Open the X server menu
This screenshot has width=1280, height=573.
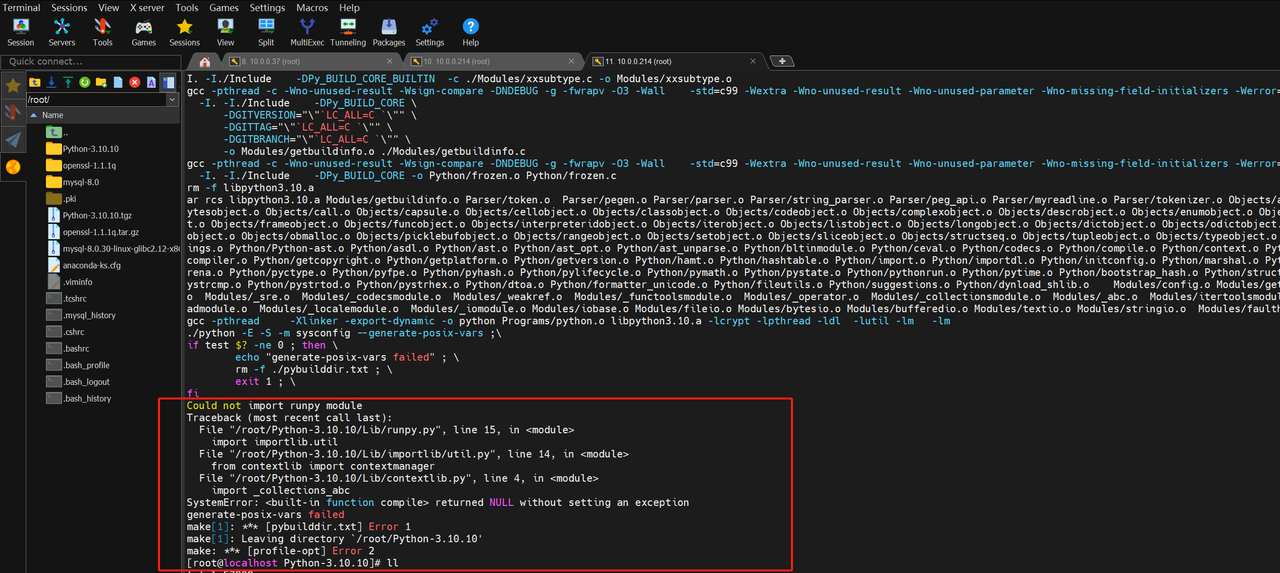147,7
